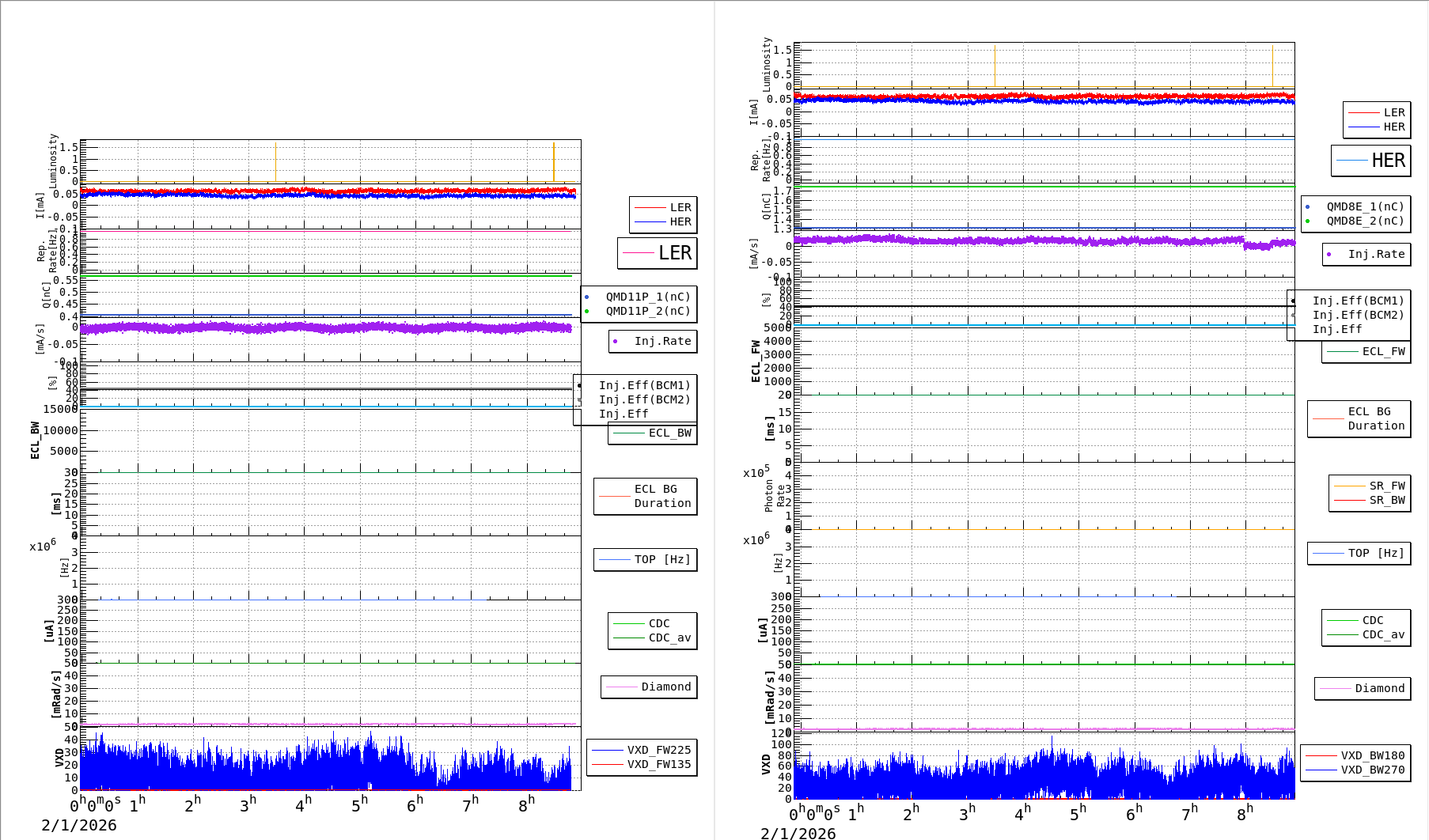Click the ECL_BW y-axis title
Screen dimensions: 1429x840
pos(35,441)
